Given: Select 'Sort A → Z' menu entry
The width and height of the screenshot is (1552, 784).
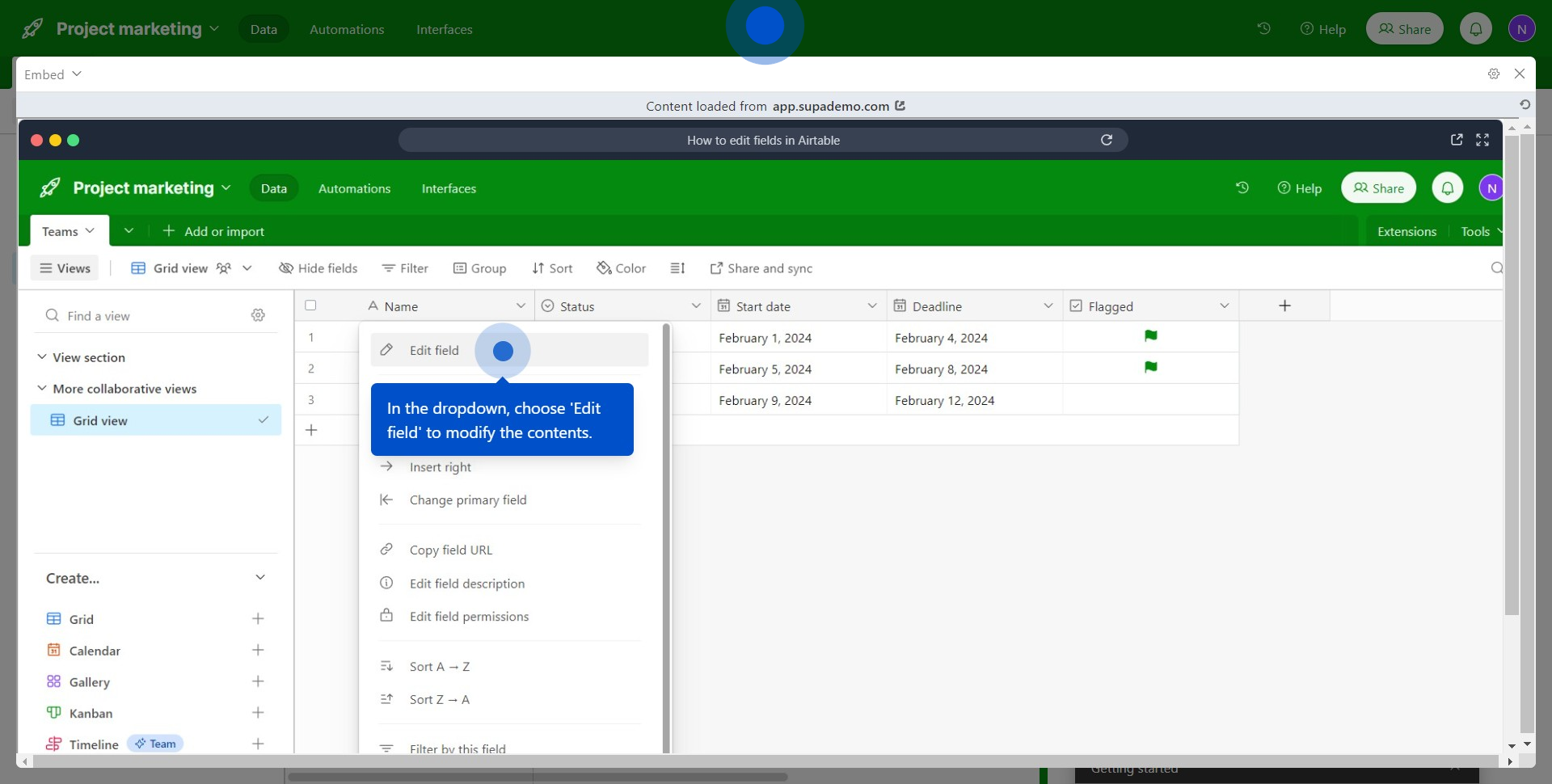Looking at the screenshot, I should pos(439,667).
